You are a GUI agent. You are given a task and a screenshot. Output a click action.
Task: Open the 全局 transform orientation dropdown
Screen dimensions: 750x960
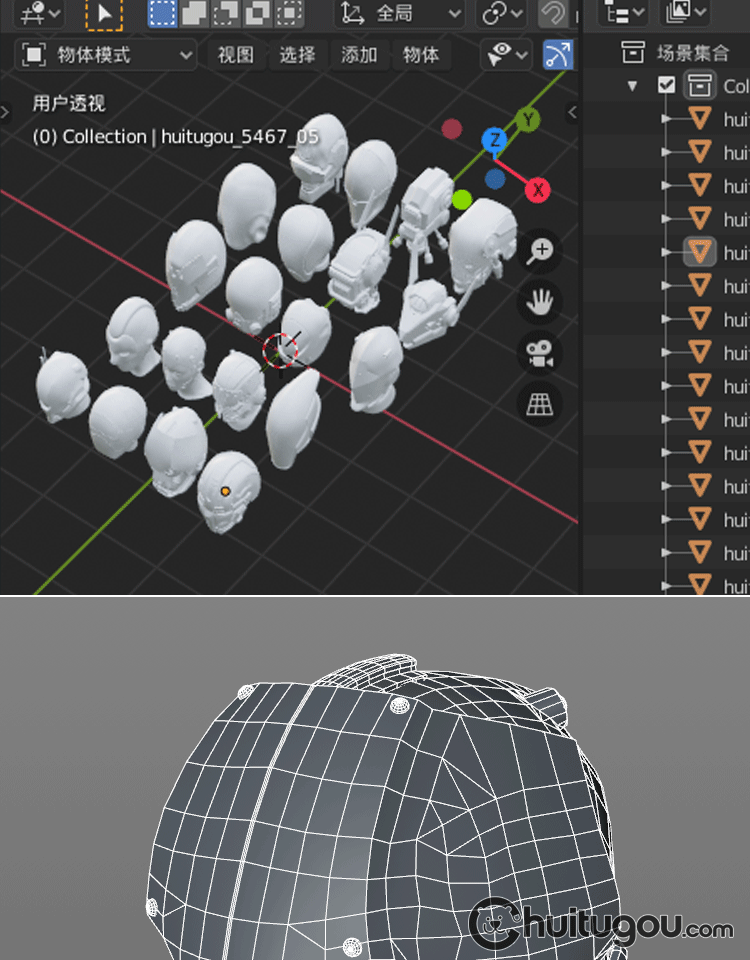399,13
